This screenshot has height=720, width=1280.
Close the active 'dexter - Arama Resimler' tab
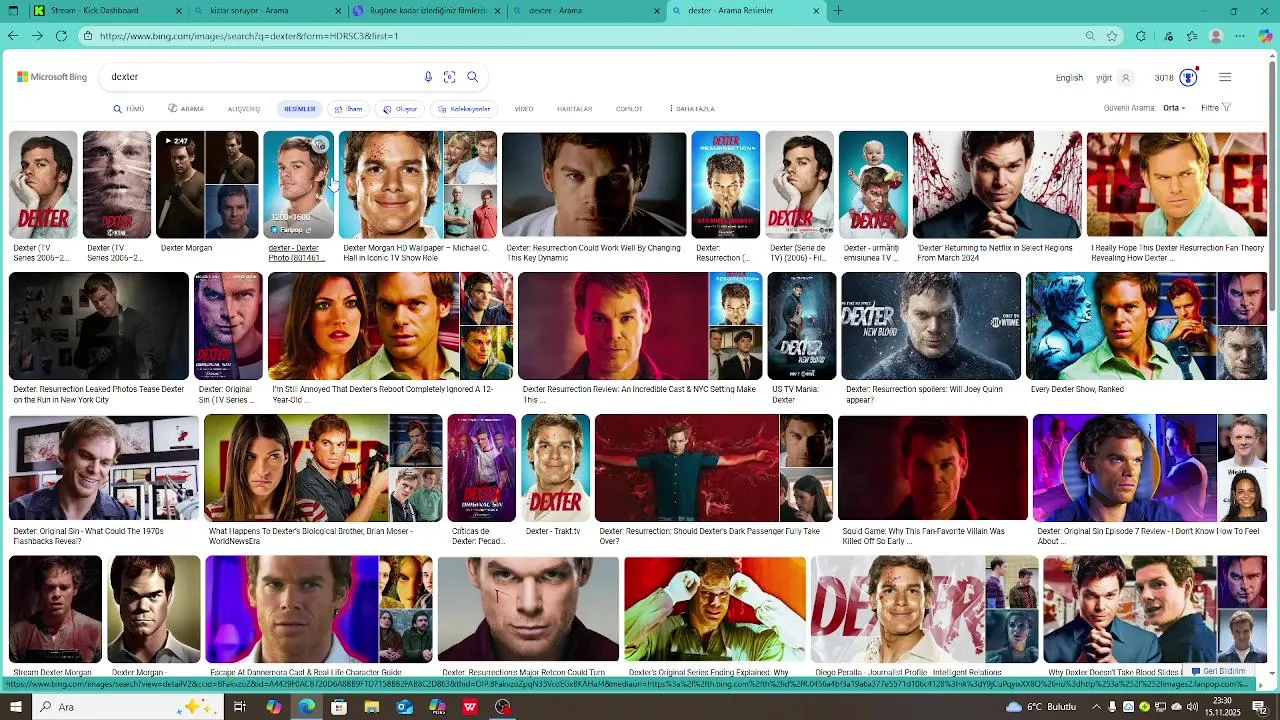(817, 11)
